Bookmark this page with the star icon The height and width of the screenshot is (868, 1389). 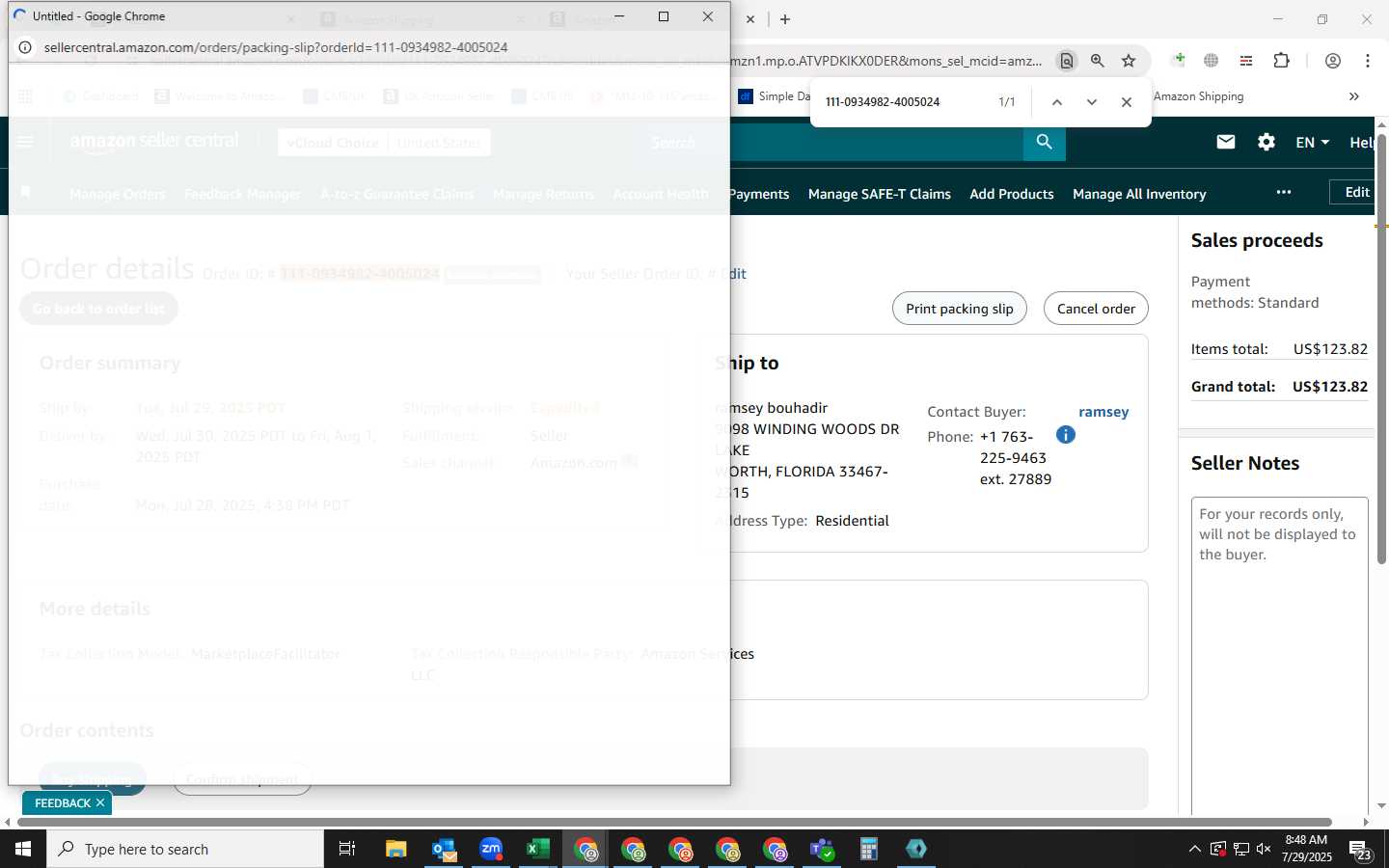(1129, 61)
